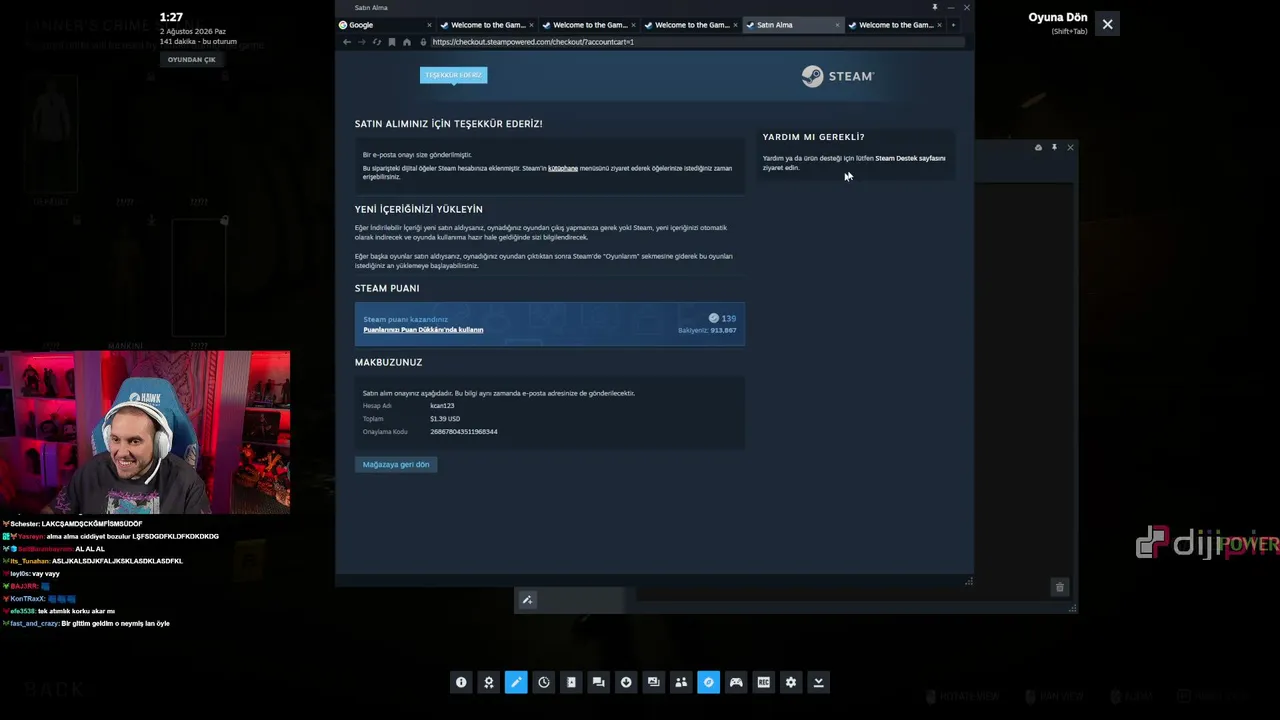This screenshot has height=720, width=1280.
Task: Open the chat bubbles icon in overlay toolbar
Action: [x=599, y=682]
